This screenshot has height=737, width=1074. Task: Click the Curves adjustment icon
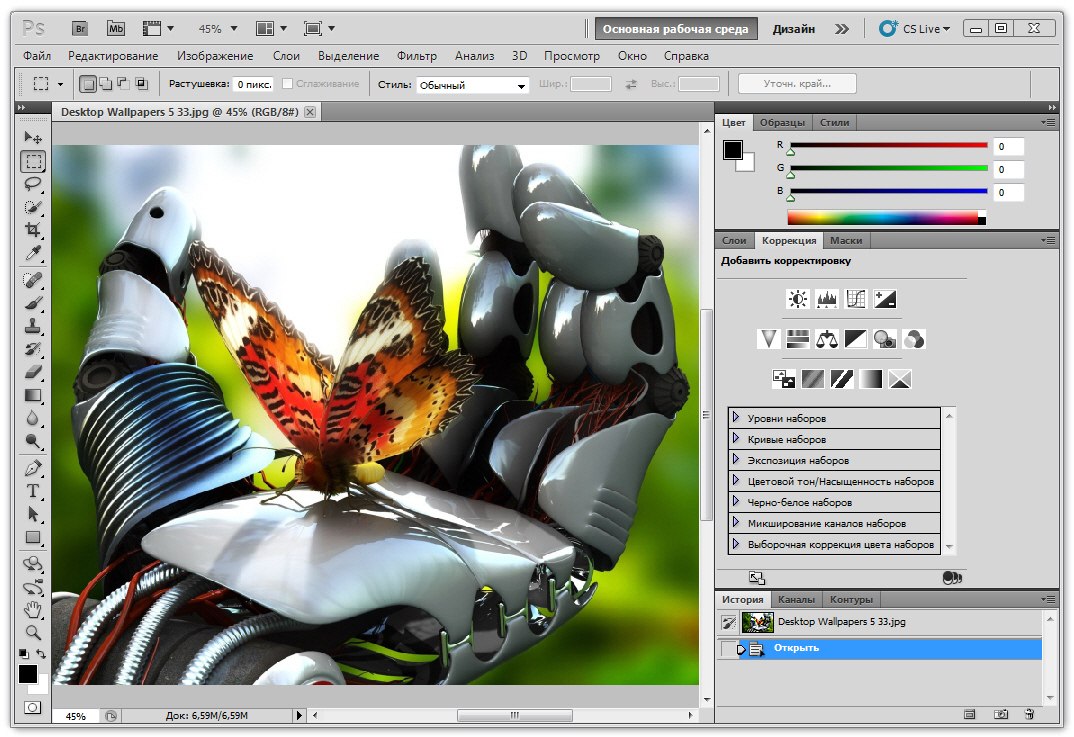click(x=855, y=298)
